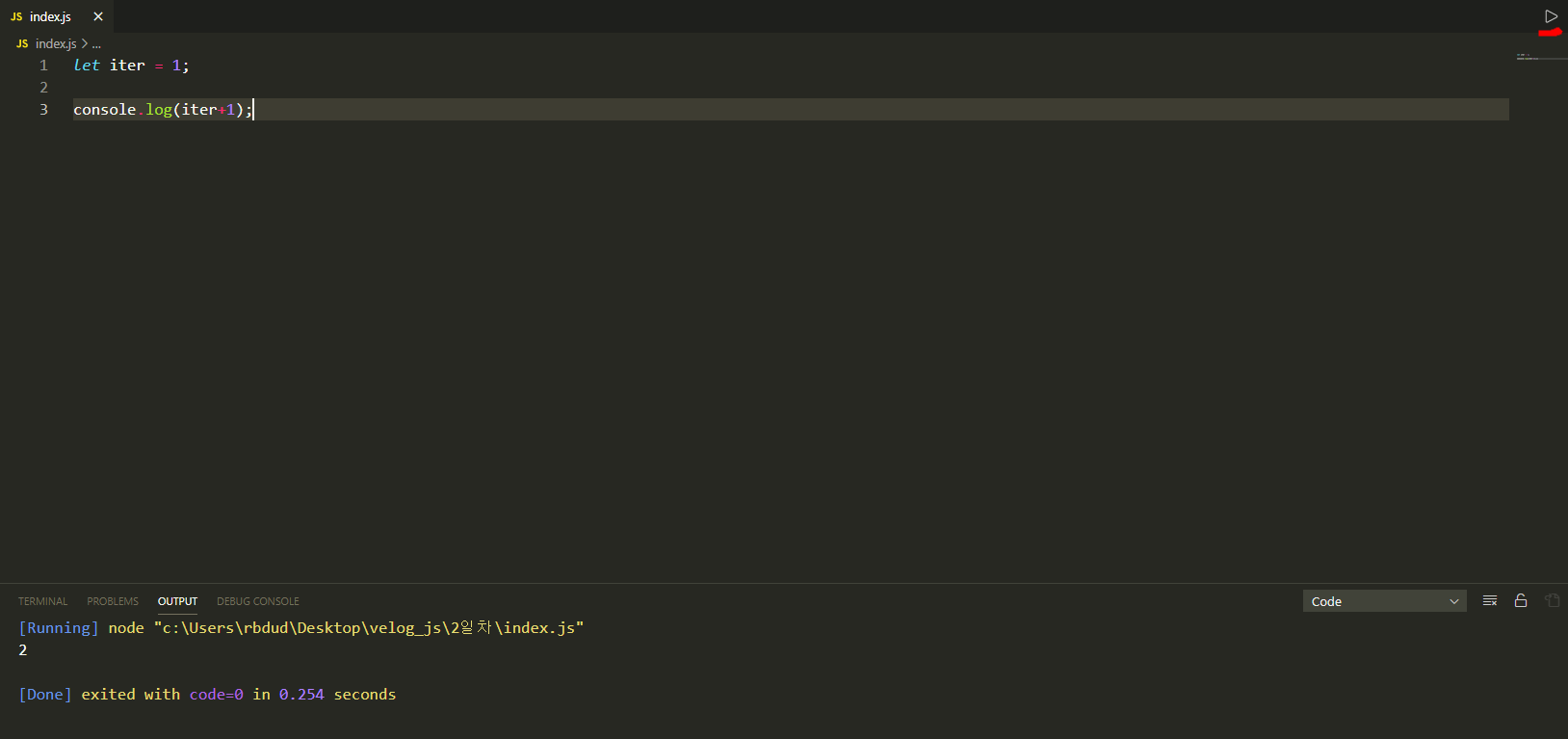This screenshot has height=739, width=1568.
Task: Click the output result value 2
Action: [23, 650]
